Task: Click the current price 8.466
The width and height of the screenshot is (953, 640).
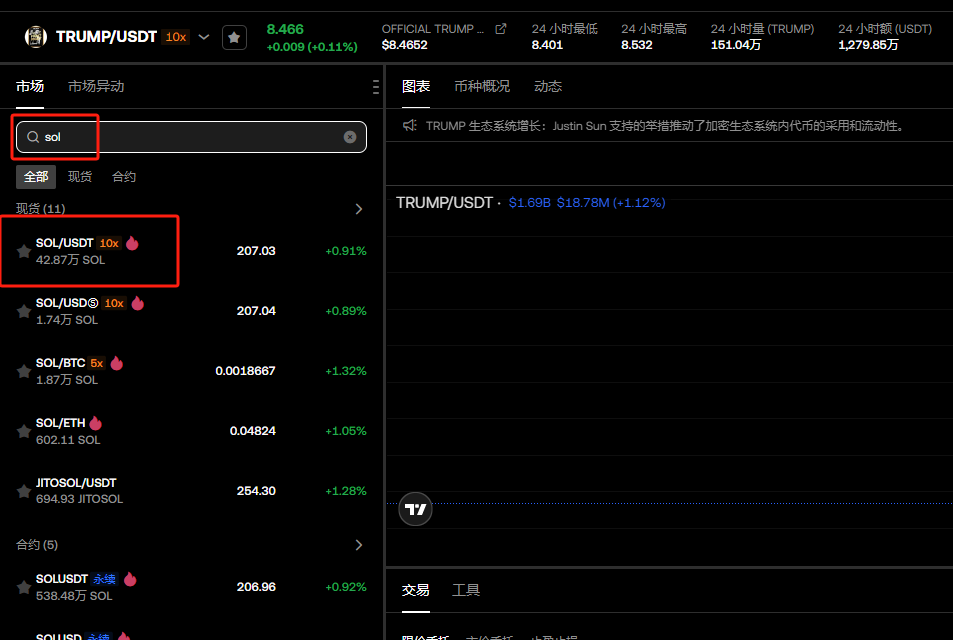Action: click(x=285, y=29)
